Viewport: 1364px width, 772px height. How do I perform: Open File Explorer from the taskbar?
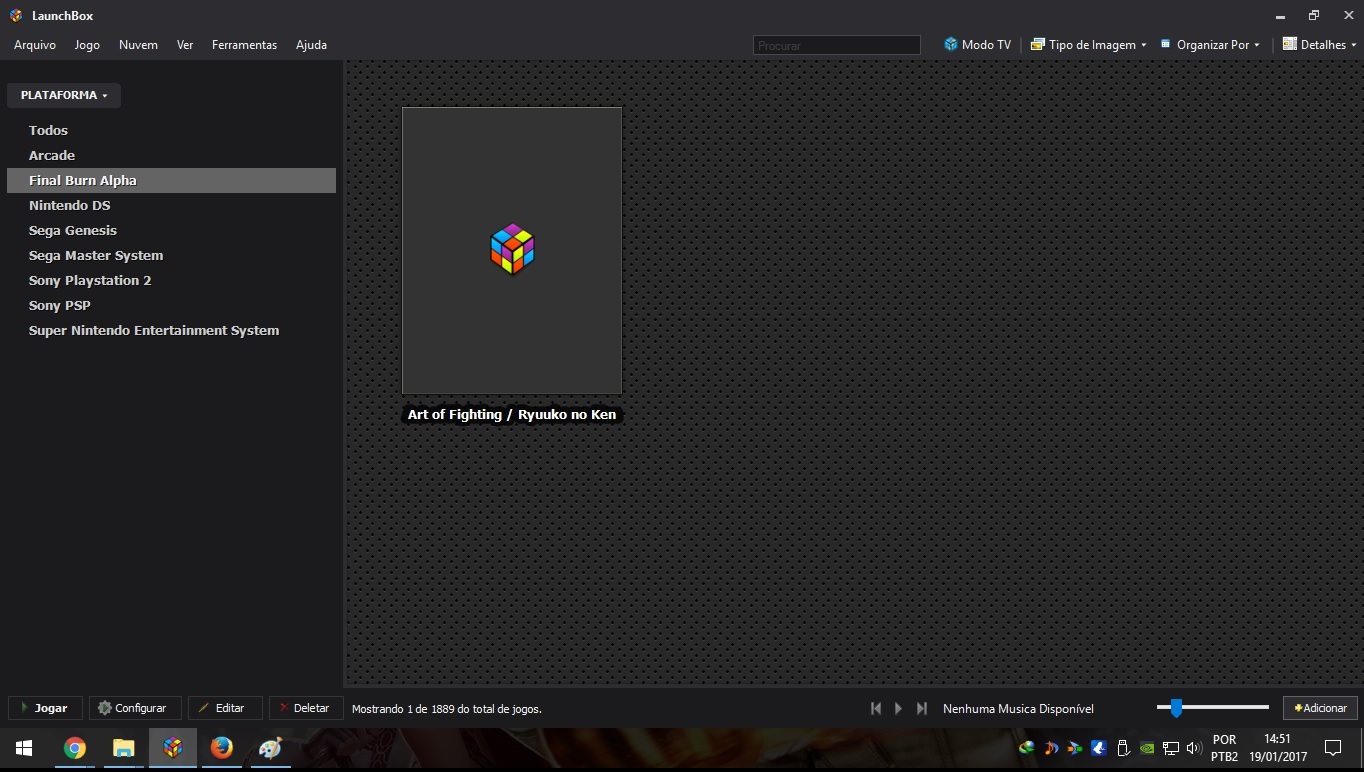point(123,748)
